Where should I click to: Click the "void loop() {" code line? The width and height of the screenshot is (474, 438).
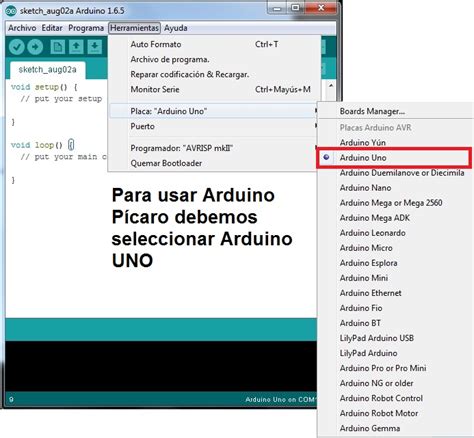tap(42, 145)
